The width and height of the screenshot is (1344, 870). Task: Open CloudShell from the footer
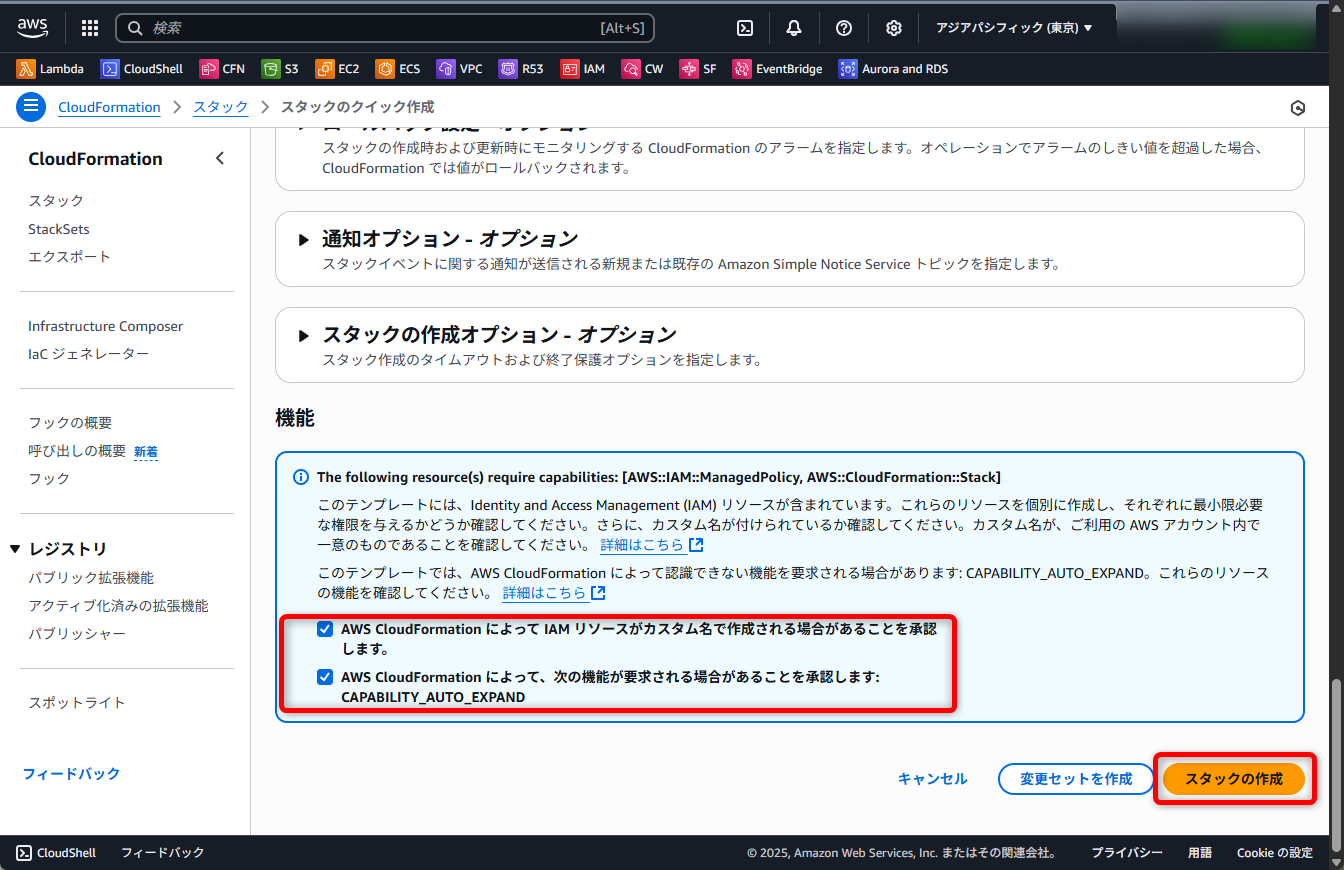[x=57, y=852]
